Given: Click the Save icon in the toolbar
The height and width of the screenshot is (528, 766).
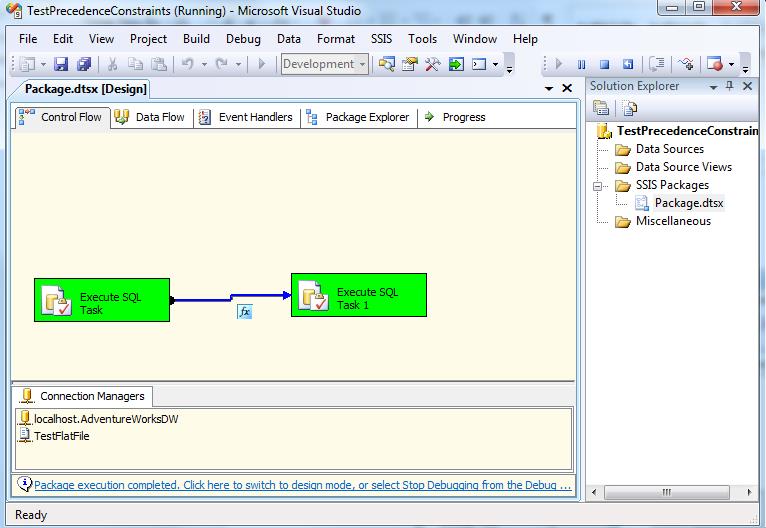Looking at the screenshot, I should [61, 64].
